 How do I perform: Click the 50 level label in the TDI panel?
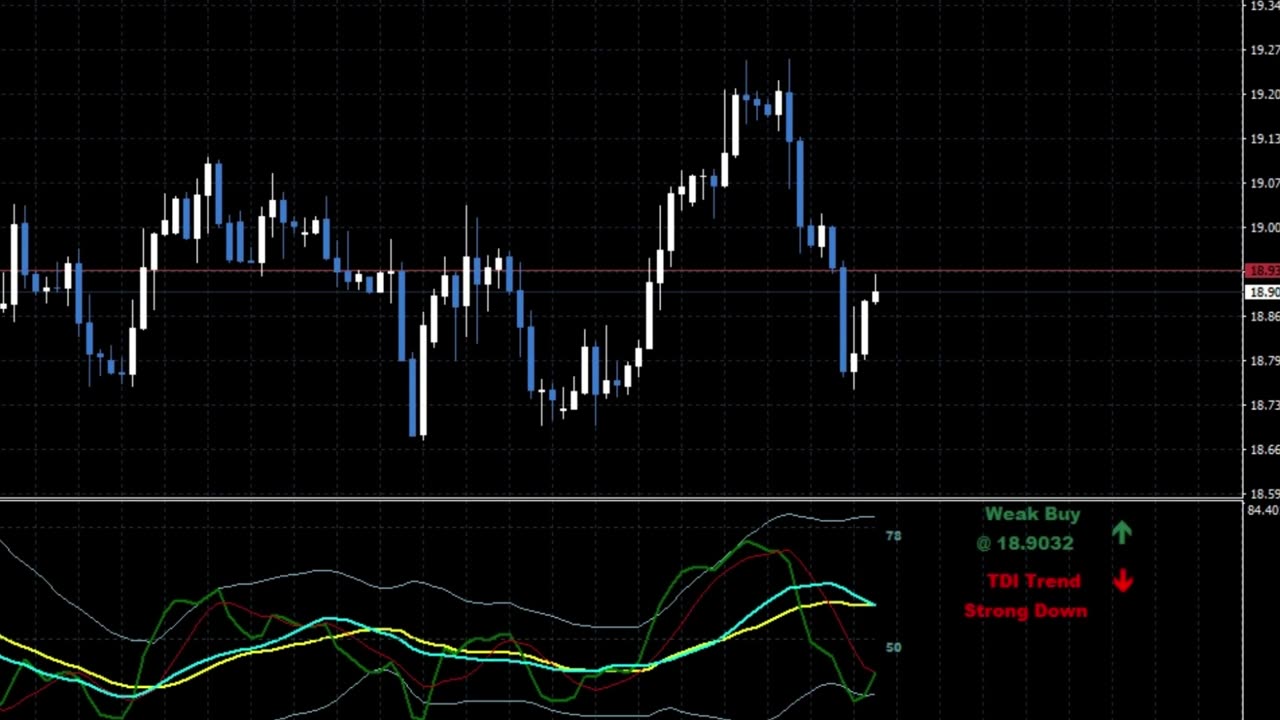tap(893, 647)
